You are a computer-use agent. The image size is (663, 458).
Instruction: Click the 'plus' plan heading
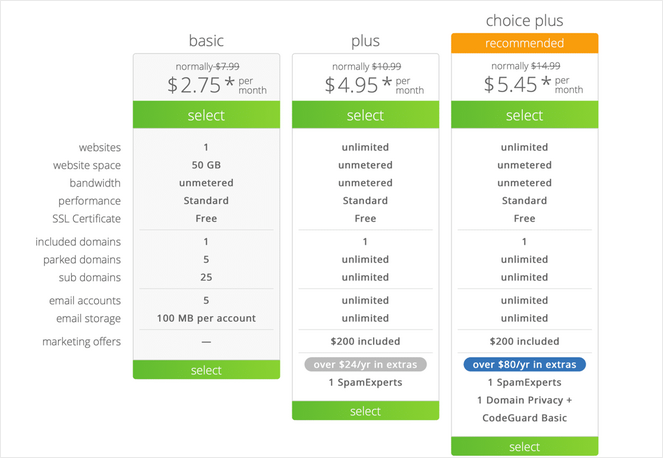365,41
